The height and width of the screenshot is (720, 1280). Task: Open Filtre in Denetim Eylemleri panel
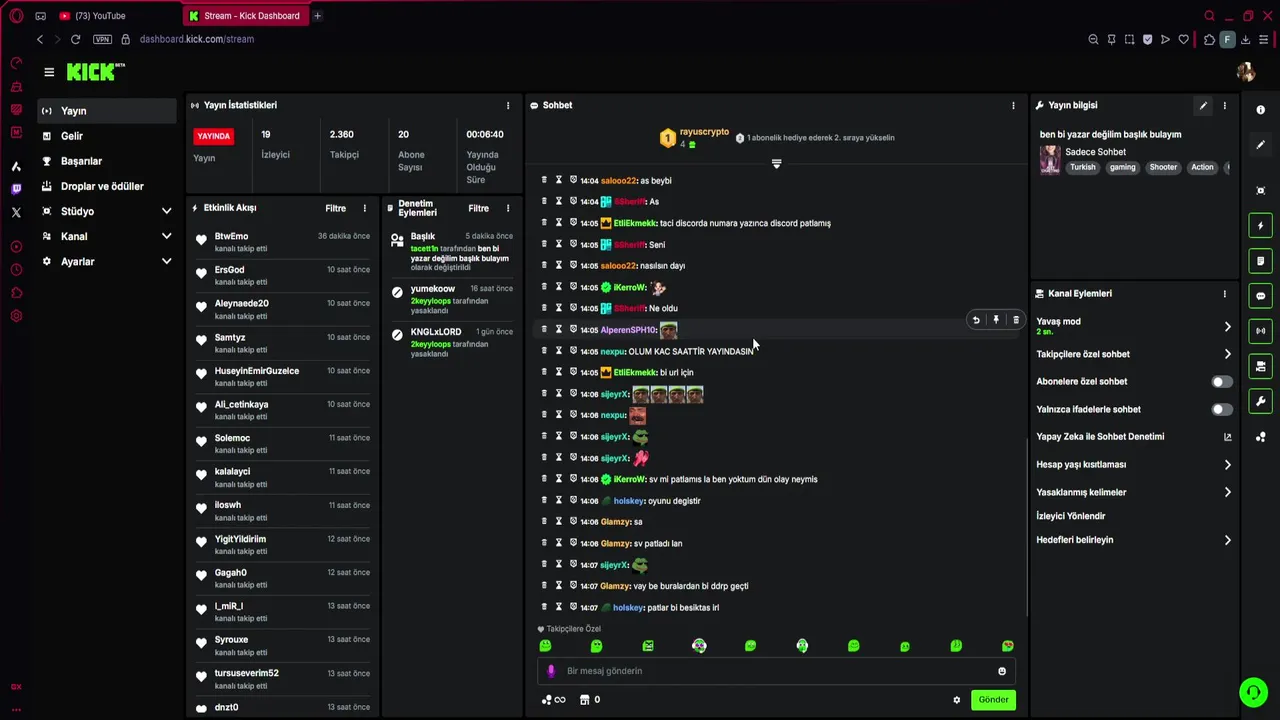click(x=479, y=208)
